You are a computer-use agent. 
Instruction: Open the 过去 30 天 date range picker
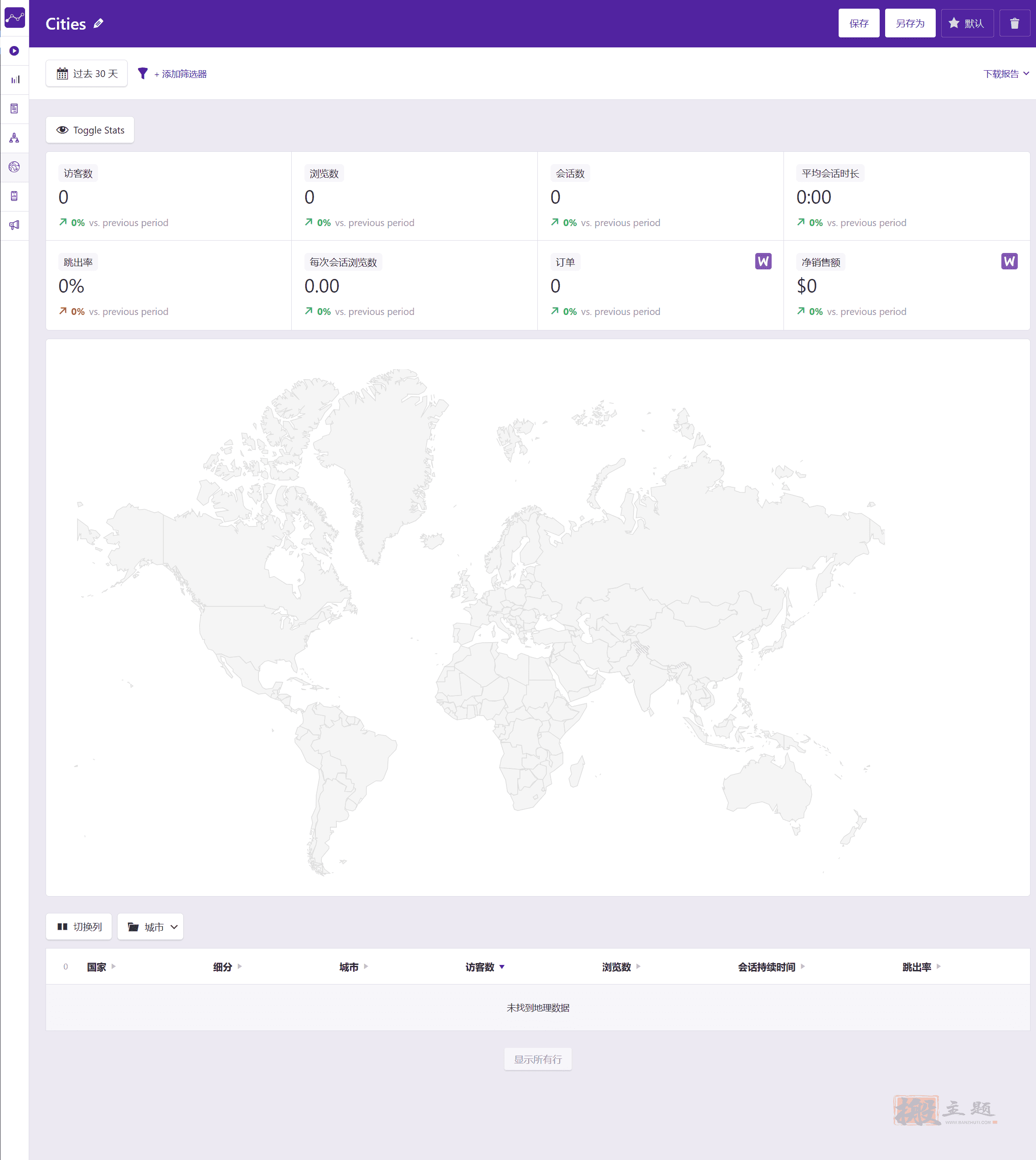(87, 73)
